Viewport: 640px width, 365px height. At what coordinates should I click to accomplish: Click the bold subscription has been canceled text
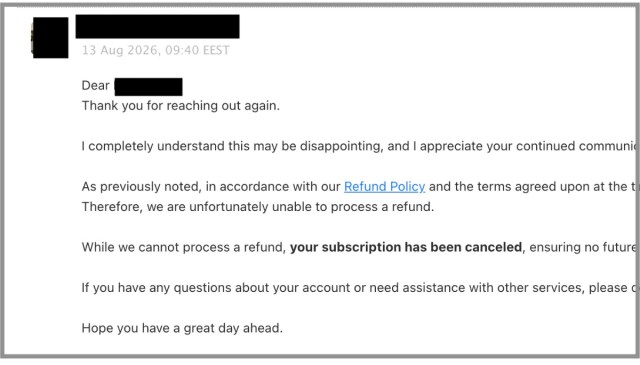tap(406, 247)
